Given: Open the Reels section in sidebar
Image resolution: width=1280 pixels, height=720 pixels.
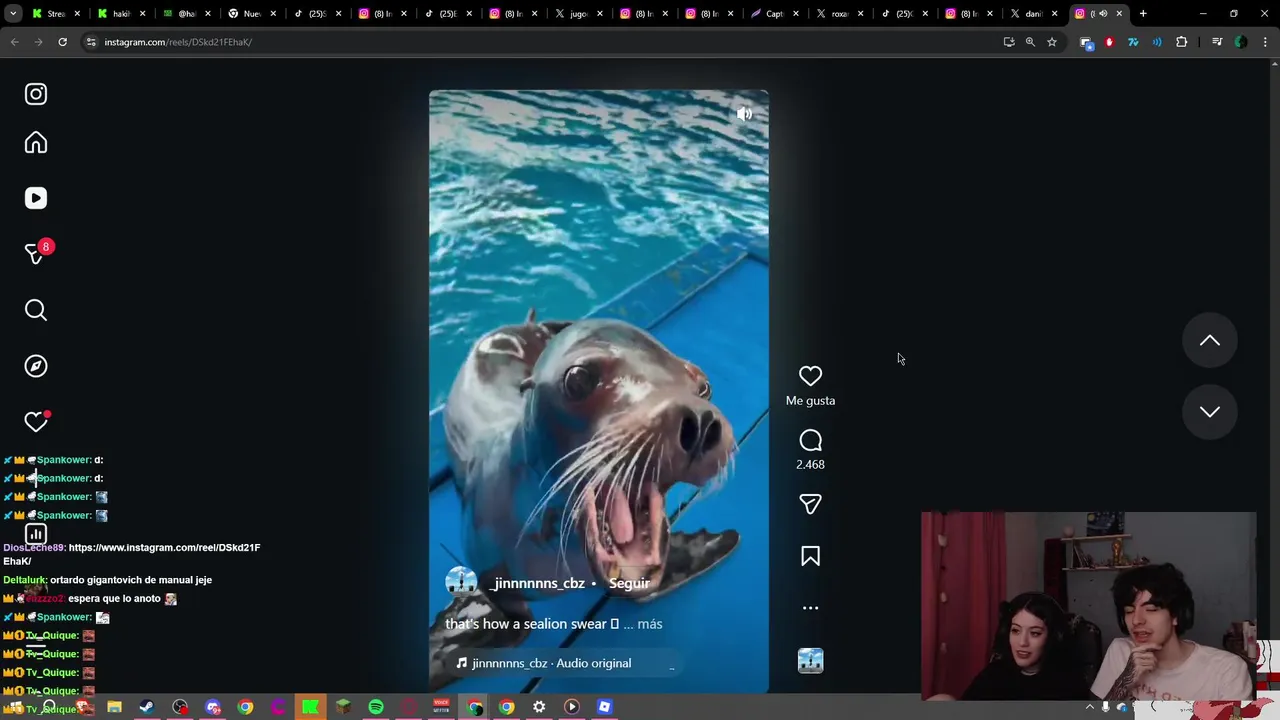Looking at the screenshot, I should coord(36,198).
